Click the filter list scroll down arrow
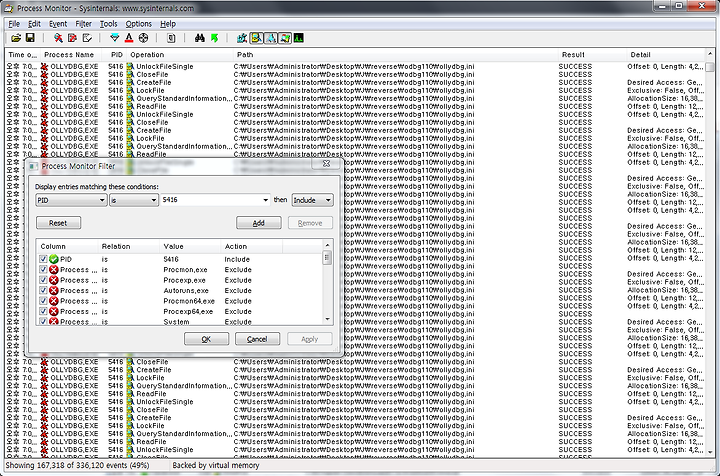The image size is (720, 476). click(x=327, y=319)
